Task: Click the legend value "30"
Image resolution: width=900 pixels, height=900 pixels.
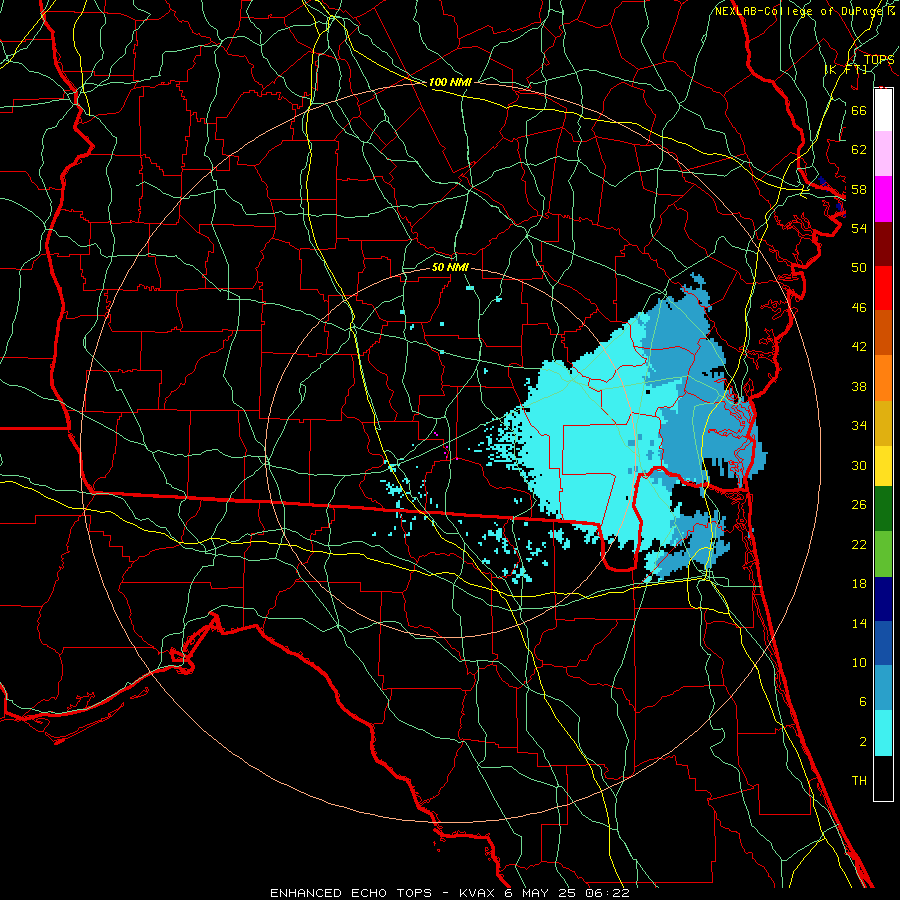Action: (x=859, y=465)
